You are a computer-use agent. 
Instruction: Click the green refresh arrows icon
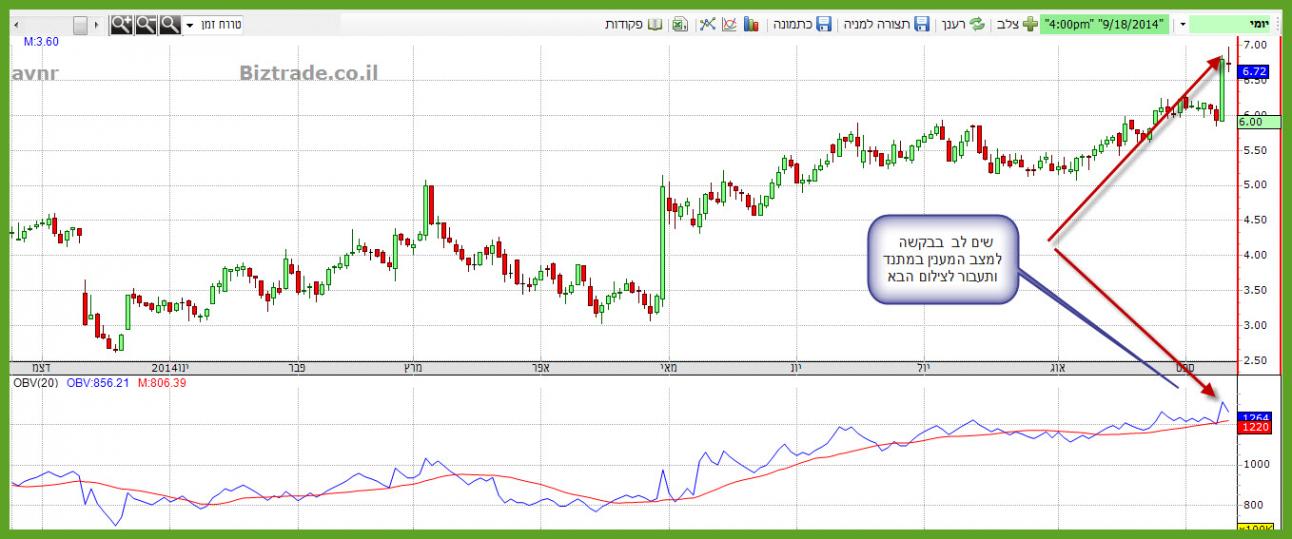977,24
